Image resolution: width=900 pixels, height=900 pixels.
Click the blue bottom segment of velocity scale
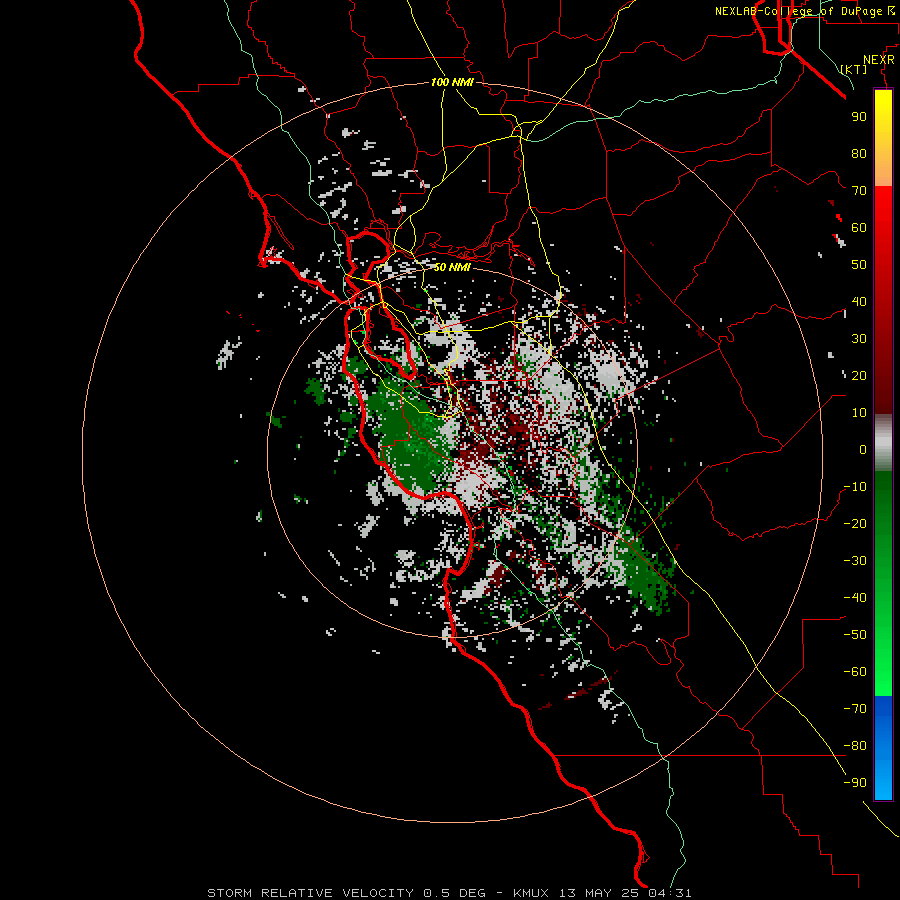coord(883,748)
